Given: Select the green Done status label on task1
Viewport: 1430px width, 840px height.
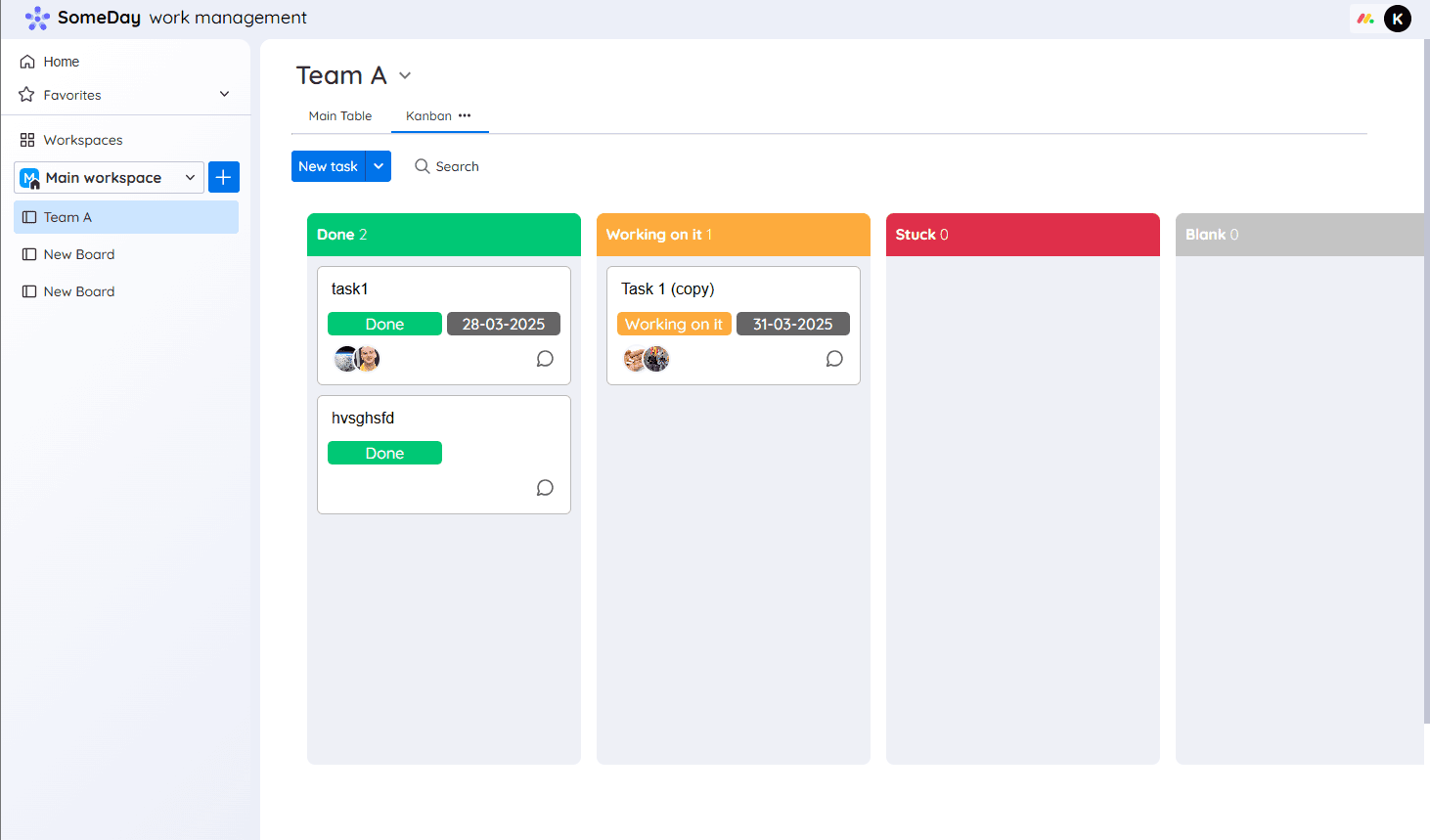Looking at the screenshot, I should pyautogui.click(x=384, y=324).
